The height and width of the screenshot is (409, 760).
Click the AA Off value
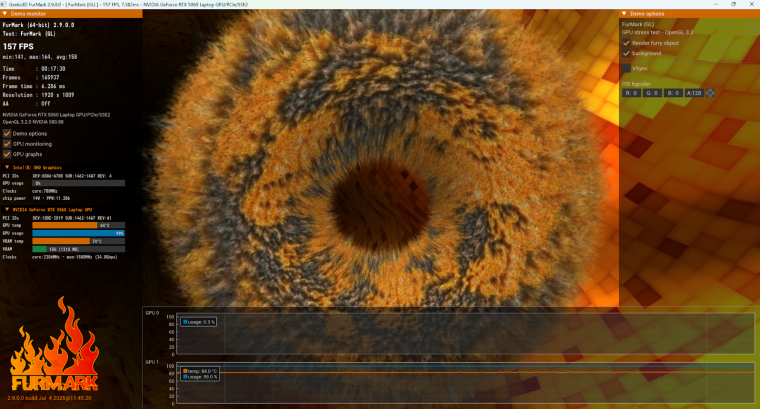tap(46, 104)
